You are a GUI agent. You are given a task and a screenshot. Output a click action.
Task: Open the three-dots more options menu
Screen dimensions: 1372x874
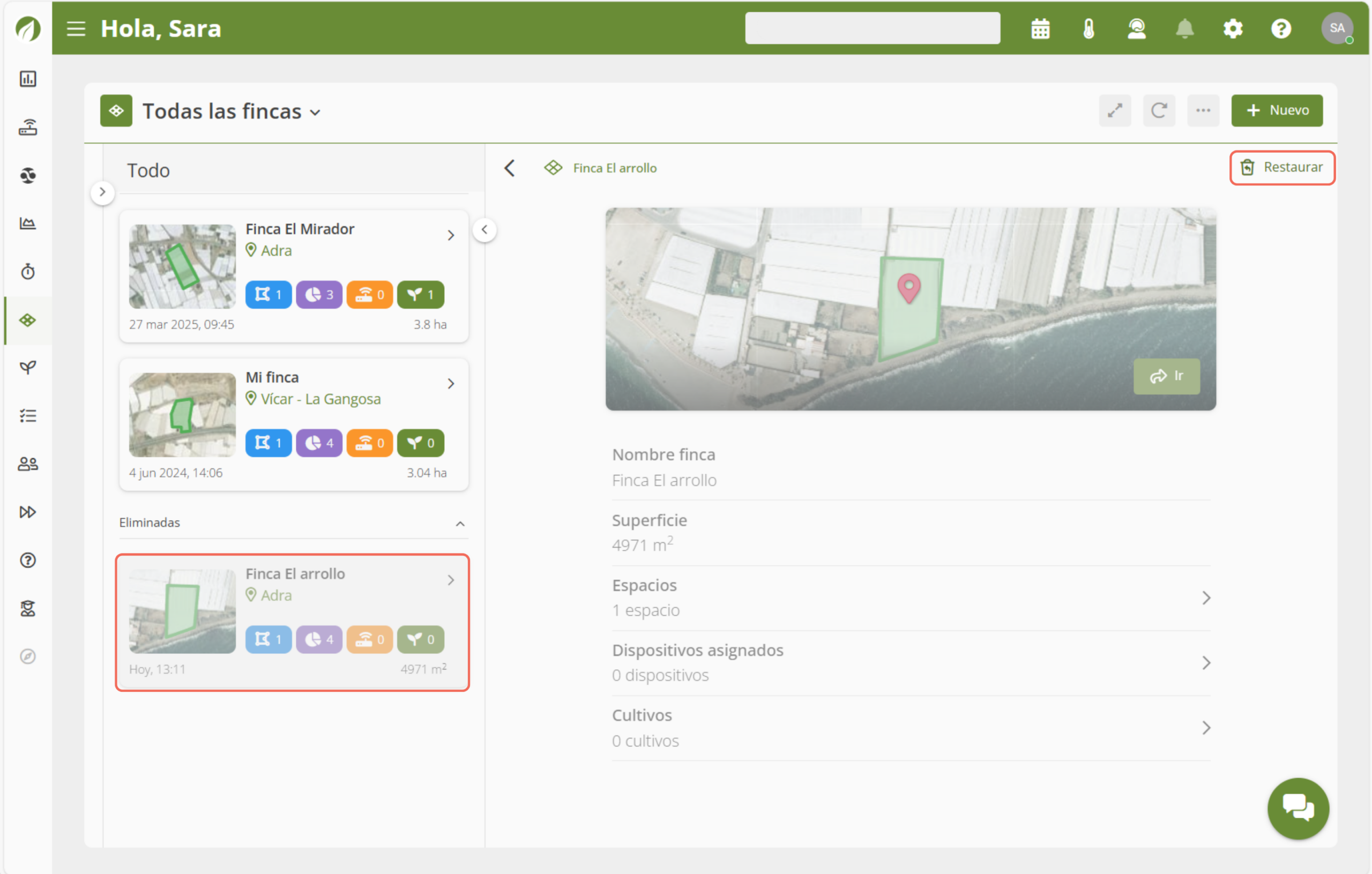point(1203,110)
